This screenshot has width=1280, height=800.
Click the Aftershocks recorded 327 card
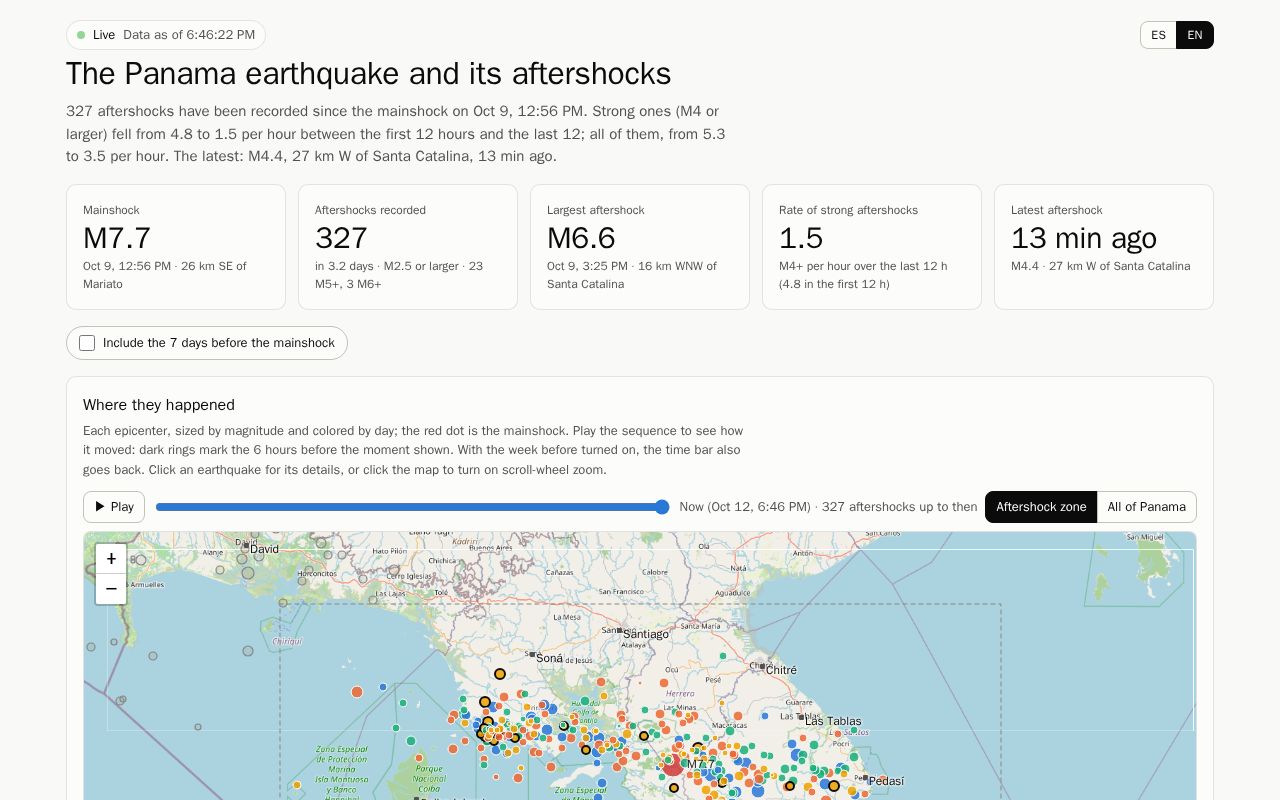[408, 247]
